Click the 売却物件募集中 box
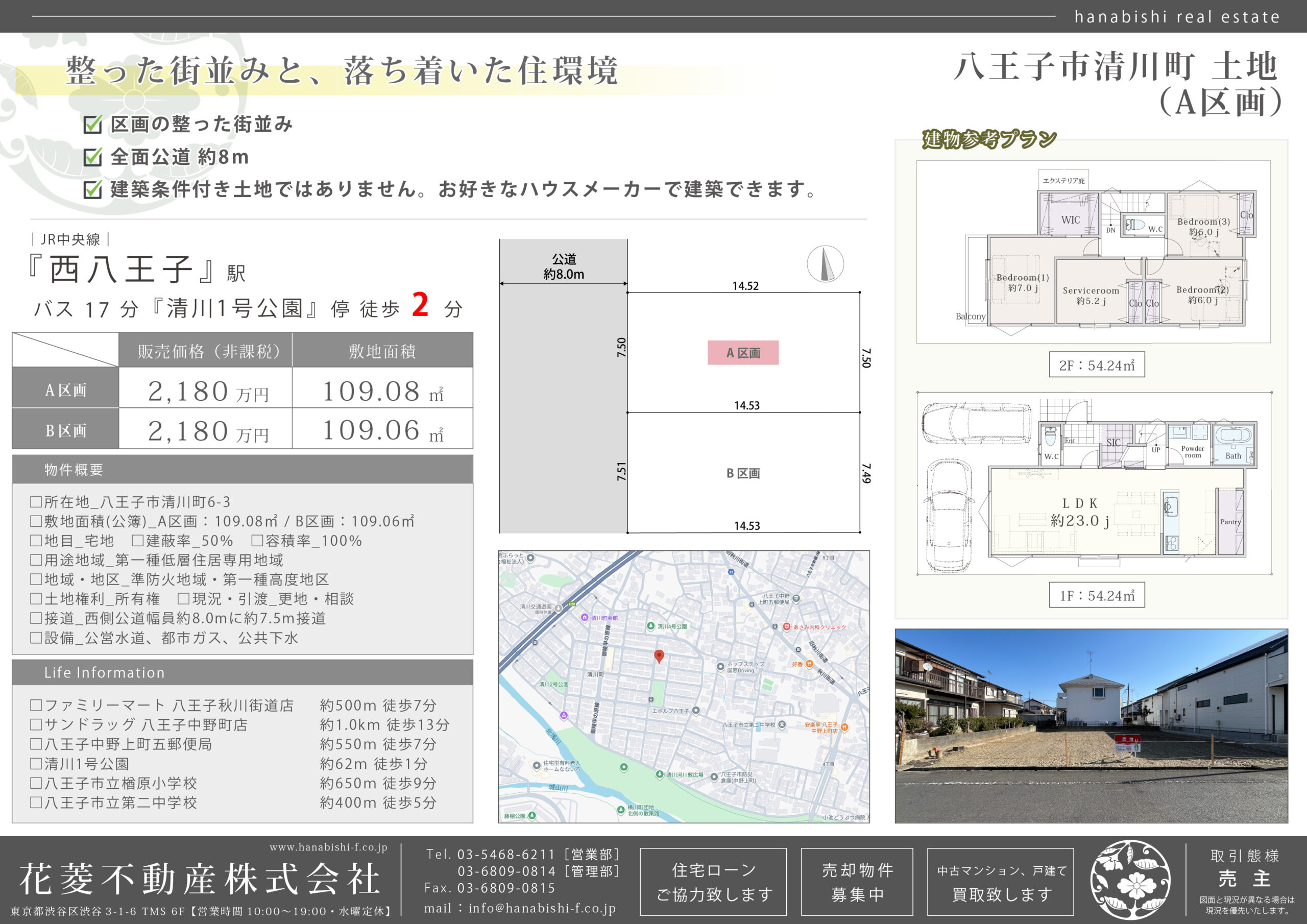Image resolution: width=1307 pixels, height=924 pixels. (857, 881)
